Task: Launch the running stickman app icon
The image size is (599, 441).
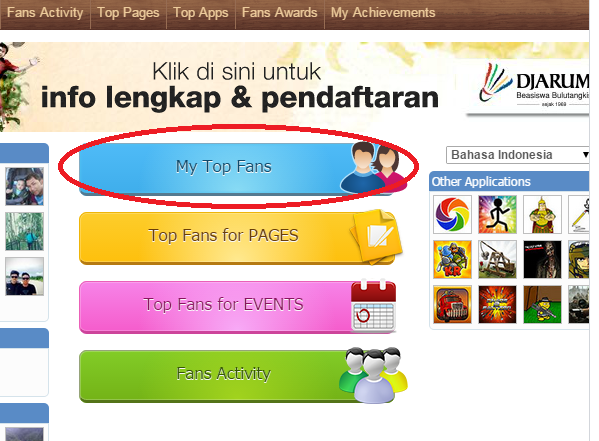Action: (497, 214)
